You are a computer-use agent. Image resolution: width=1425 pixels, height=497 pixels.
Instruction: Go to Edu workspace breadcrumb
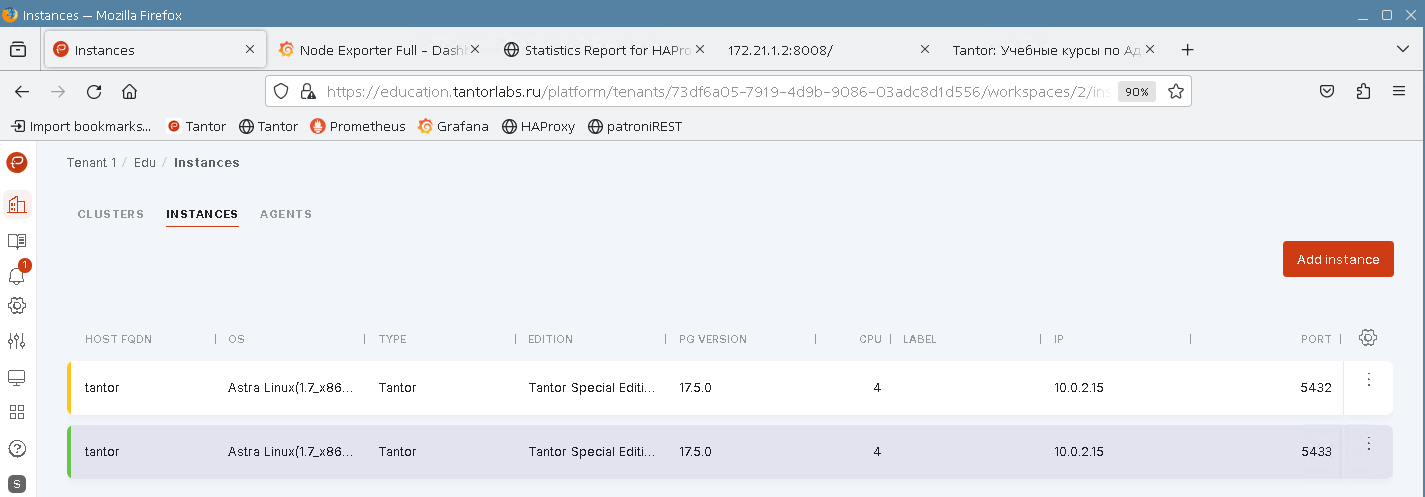145,162
